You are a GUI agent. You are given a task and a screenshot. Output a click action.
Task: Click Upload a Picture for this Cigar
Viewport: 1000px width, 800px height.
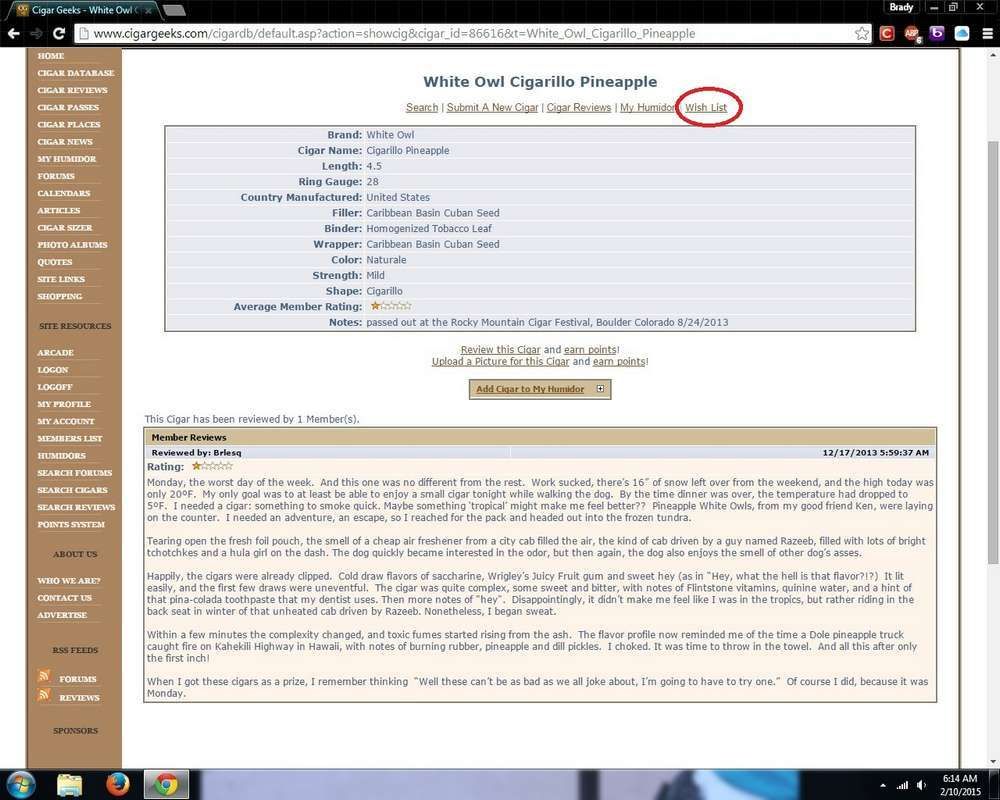[x=500, y=362]
